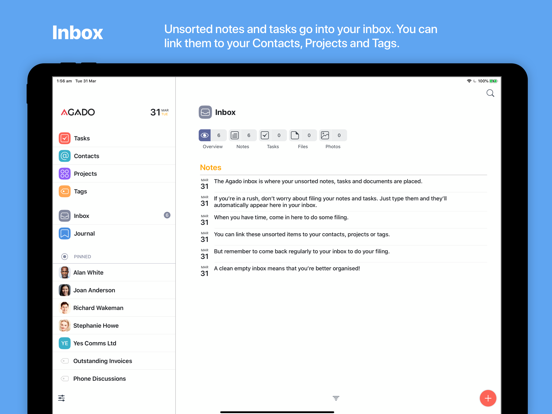Click the Wi-Fi status icon
Viewport: 552px width, 414px height.
click(469, 81)
